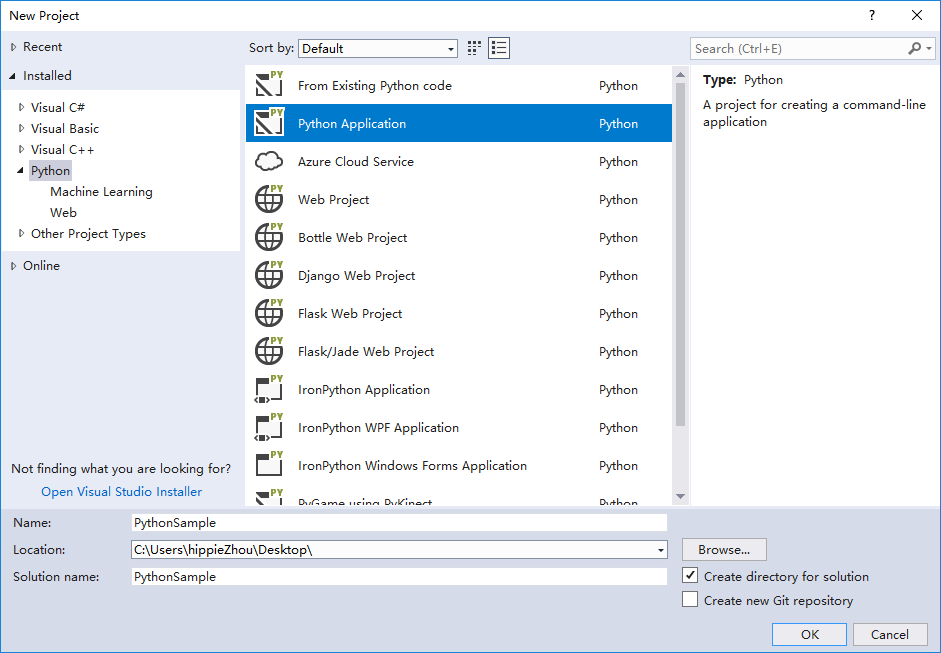
Task: Click the Python Application template icon
Action: [x=269, y=122]
